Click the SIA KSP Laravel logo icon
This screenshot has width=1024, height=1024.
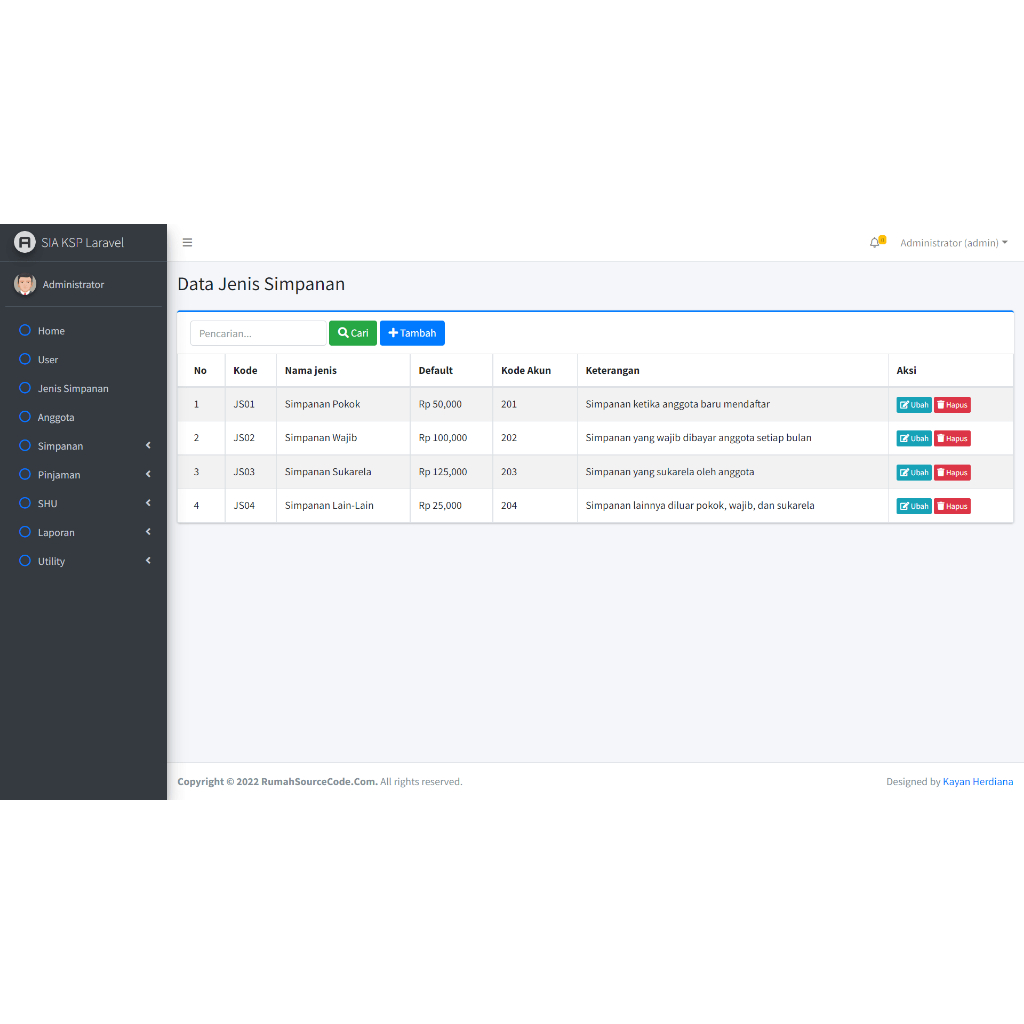point(24,242)
